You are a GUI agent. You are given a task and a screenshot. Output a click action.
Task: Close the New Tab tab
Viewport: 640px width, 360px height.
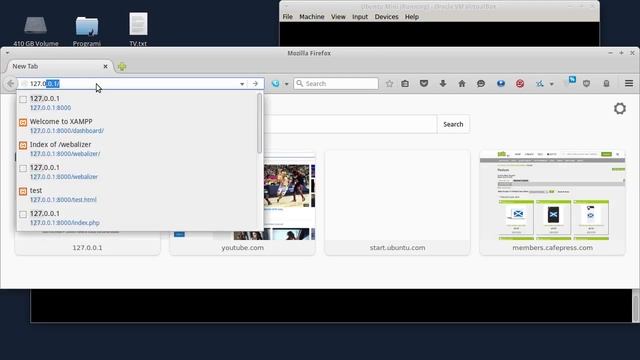(105, 66)
